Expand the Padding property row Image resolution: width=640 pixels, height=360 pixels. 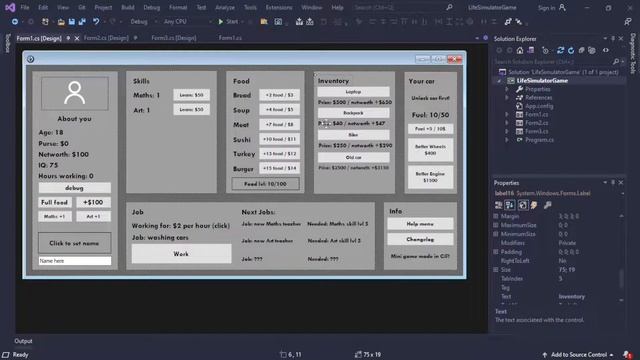pyautogui.click(x=496, y=252)
